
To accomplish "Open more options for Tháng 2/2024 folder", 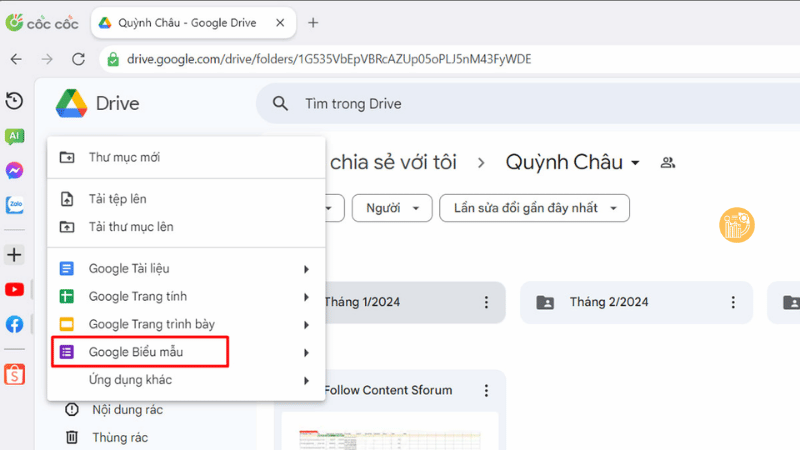I will (733, 302).
